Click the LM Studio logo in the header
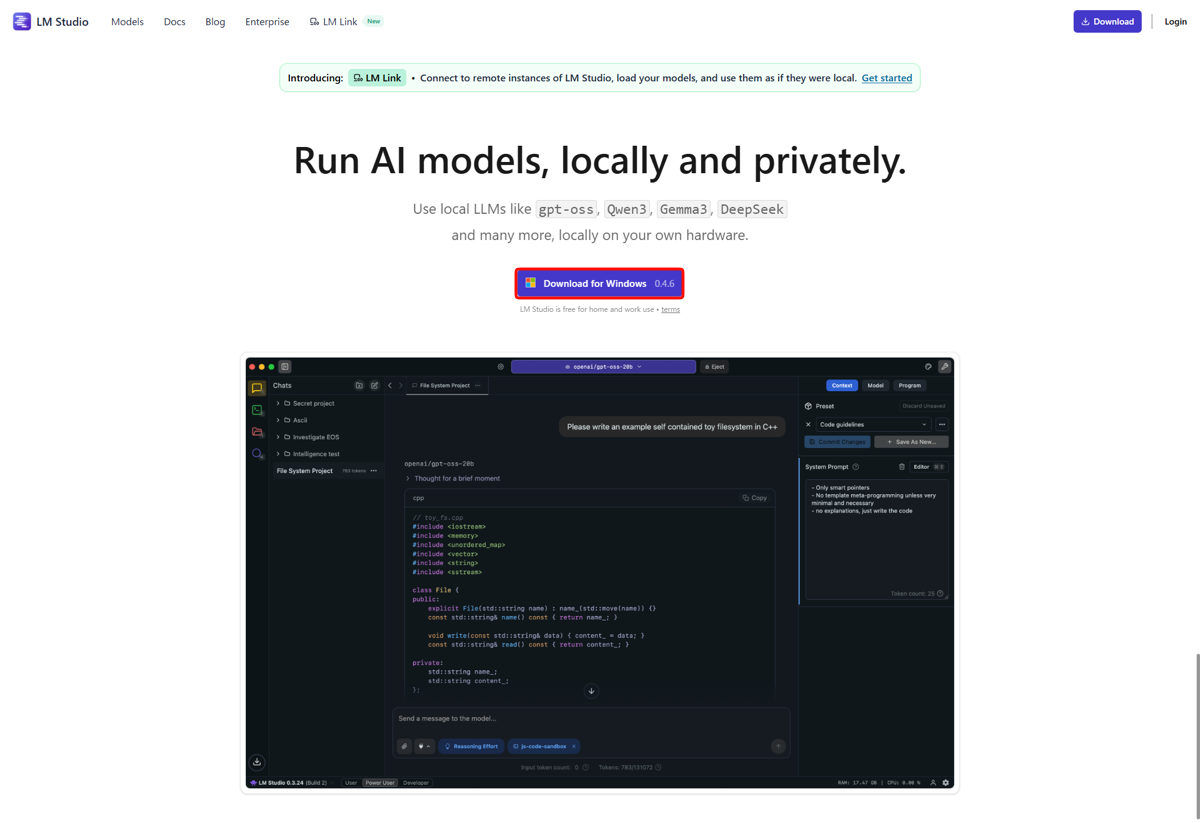The height and width of the screenshot is (823, 1200). click(50, 21)
